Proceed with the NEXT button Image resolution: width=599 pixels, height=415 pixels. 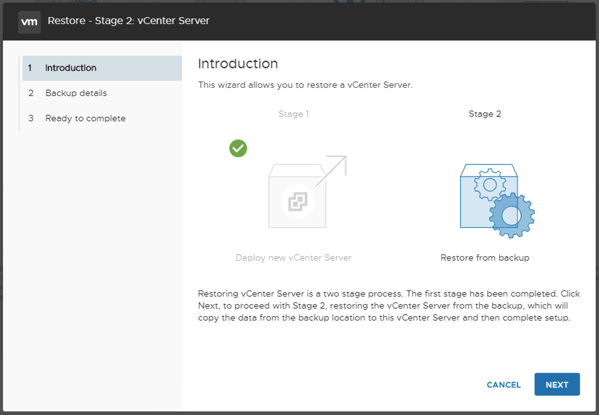557,384
